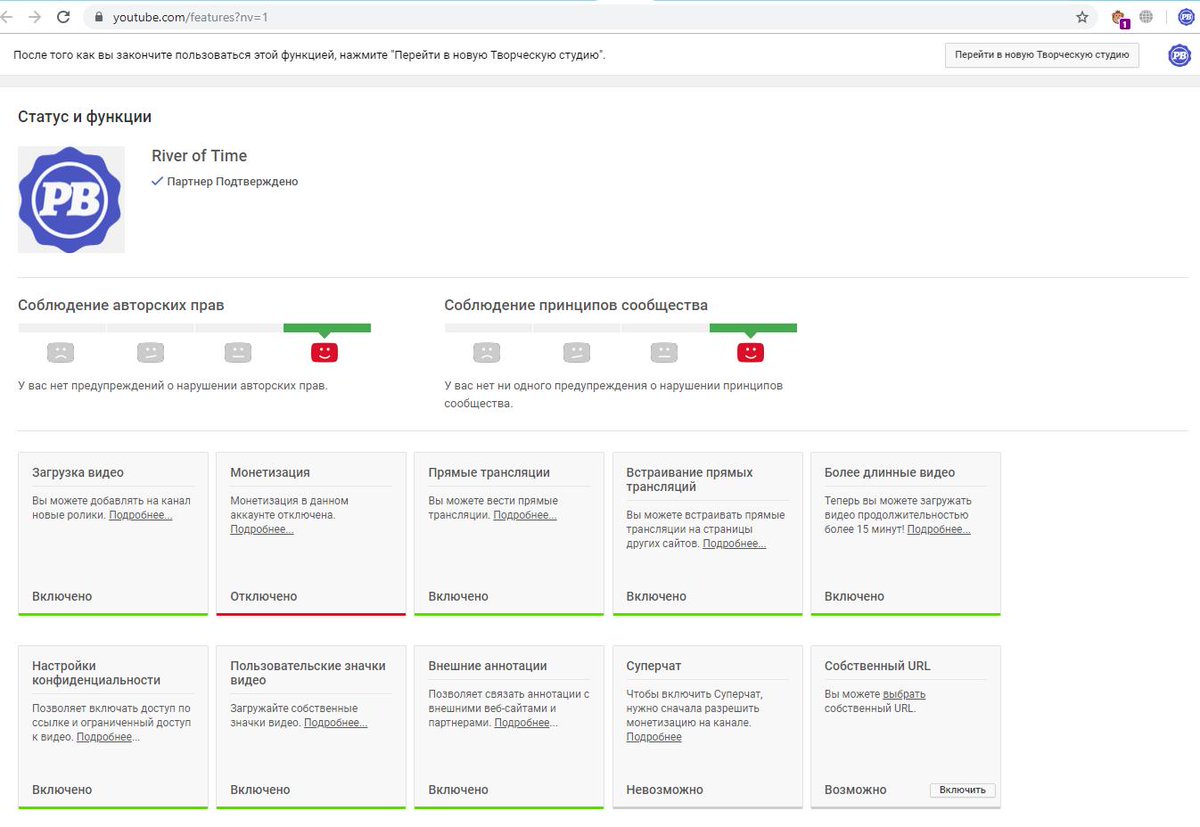Click Отключено status in Монетизация card
The height and width of the screenshot is (827, 1200).
[x=264, y=596]
